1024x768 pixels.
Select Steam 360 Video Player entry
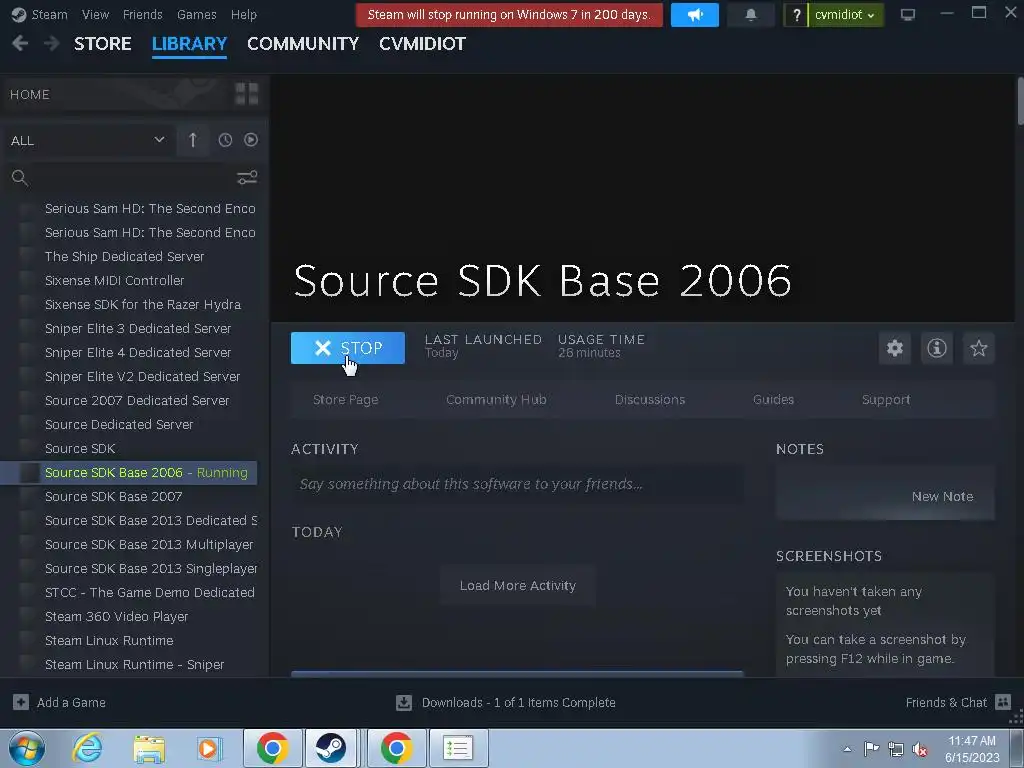click(x=116, y=616)
